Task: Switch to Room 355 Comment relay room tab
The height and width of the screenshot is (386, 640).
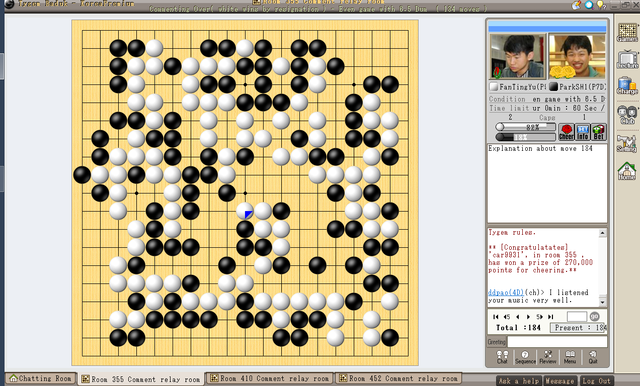Action: 141,379
